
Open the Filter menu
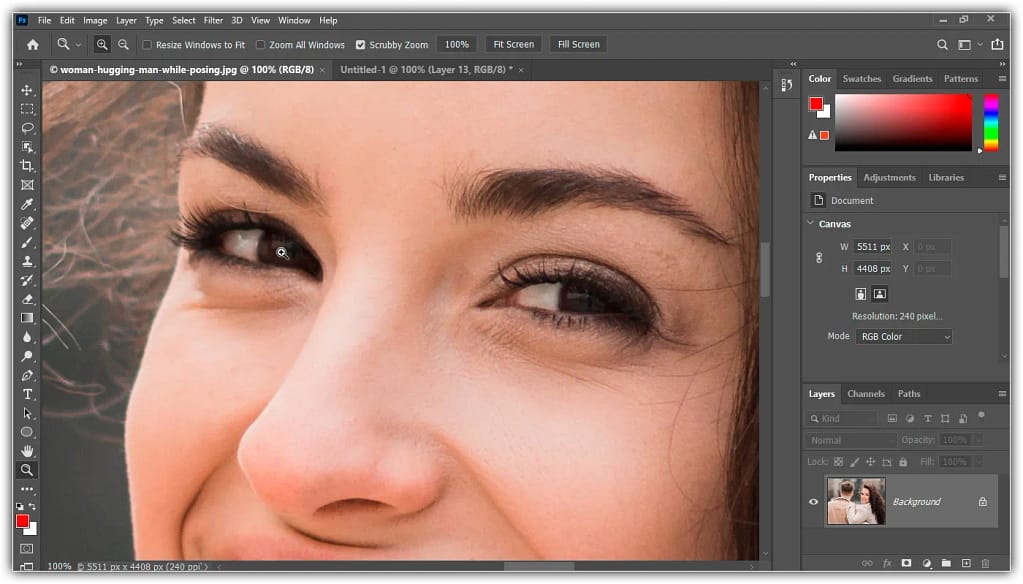213,20
